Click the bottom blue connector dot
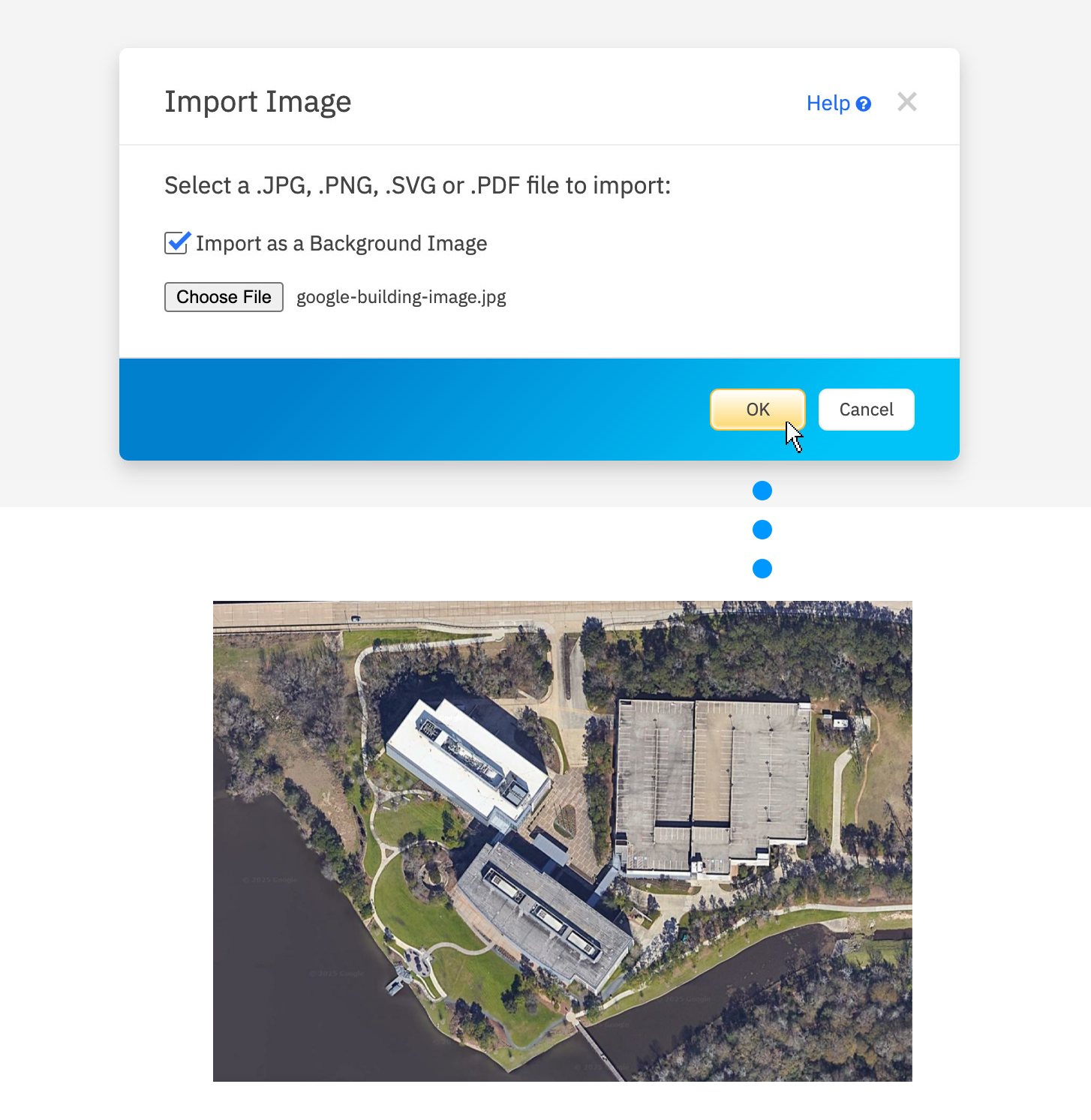 [x=762, y=569]
